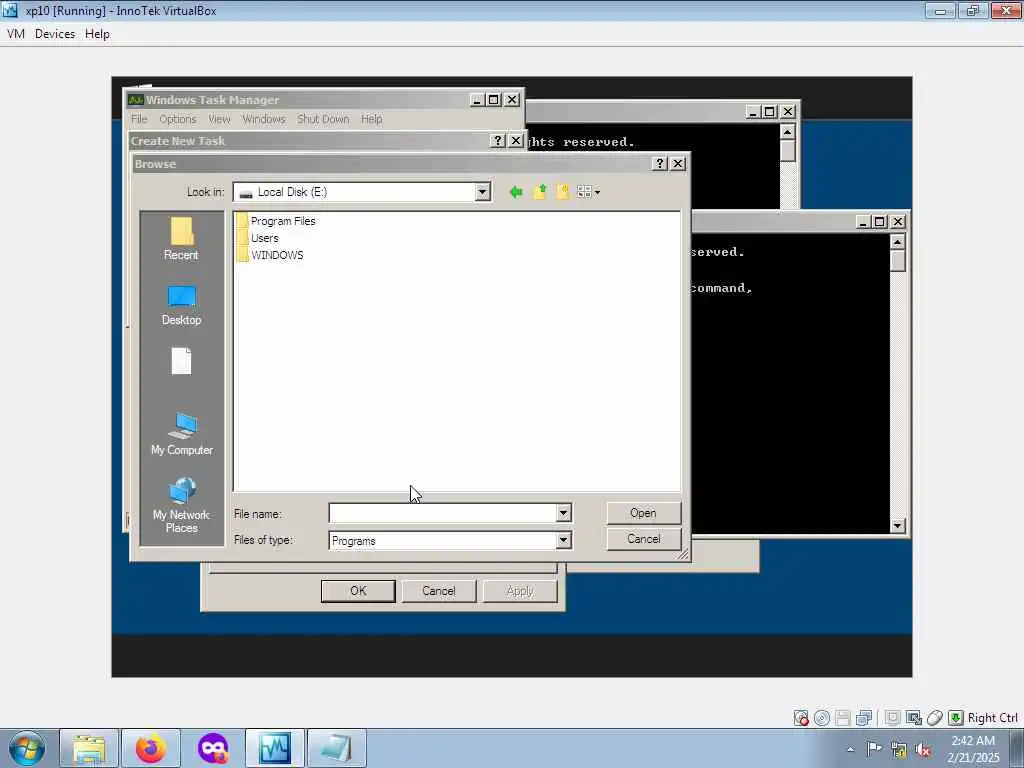Open the File menu in Task Manager
The width and height of the screenshot is (1024, 768).
pyautogui.click(x=139, y=119)
